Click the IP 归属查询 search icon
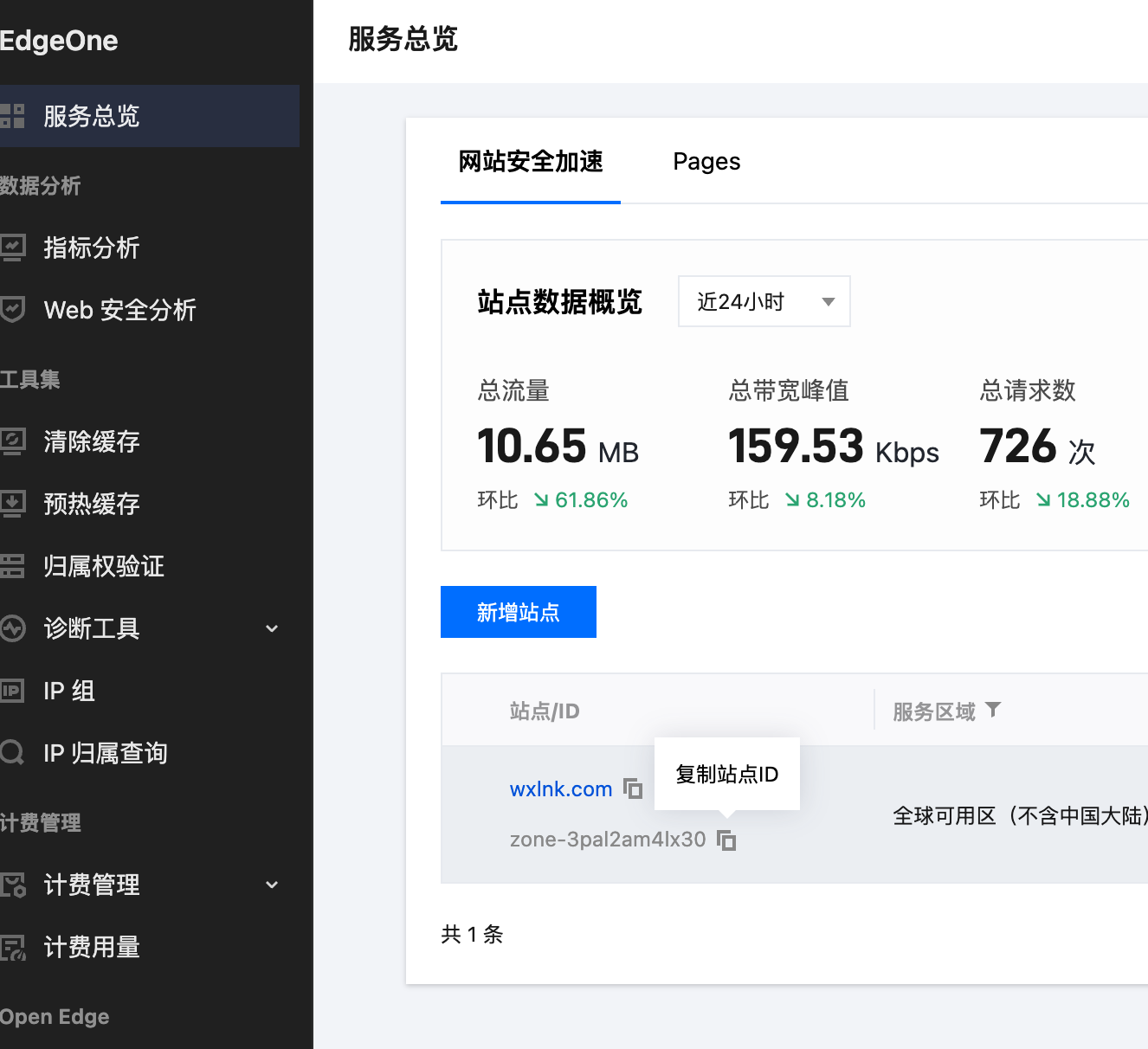This screenshot has height=1049, width=1148. (x=12, y=753)
